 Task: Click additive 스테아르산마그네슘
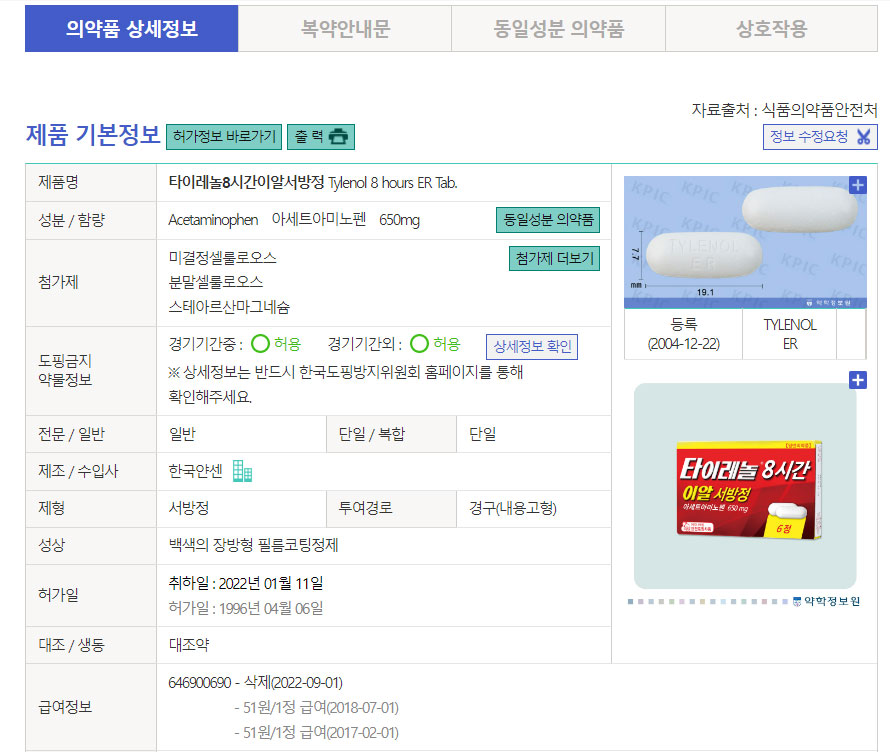point(229,307)
